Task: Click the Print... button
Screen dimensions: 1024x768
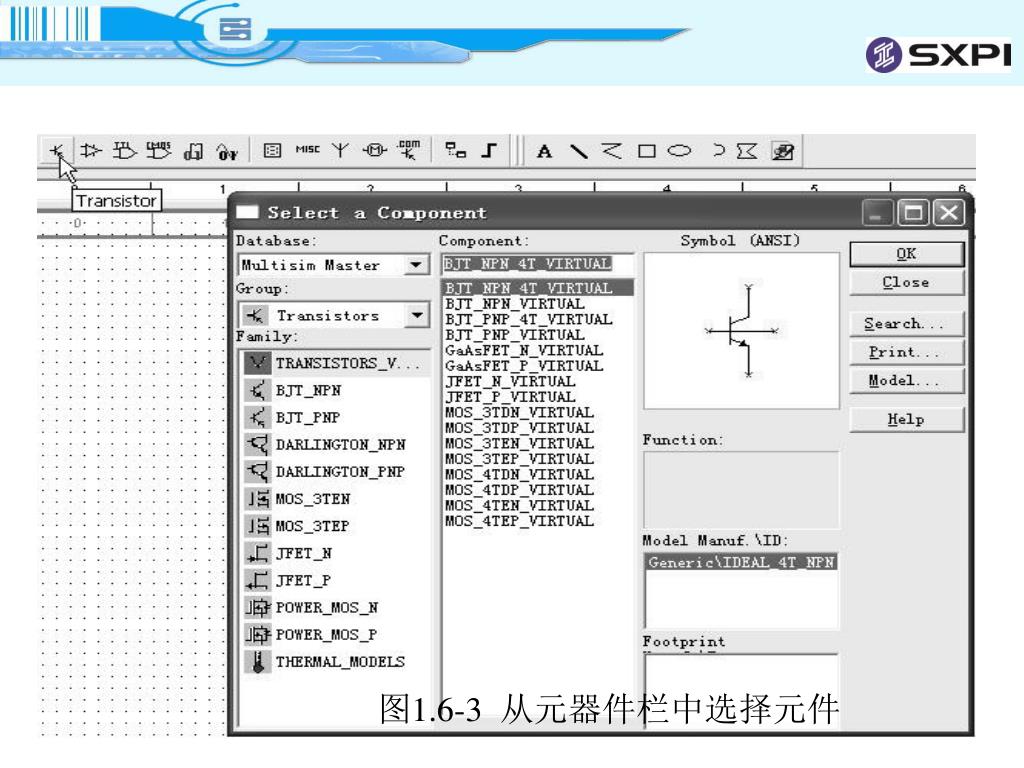Action: (906, 353)
